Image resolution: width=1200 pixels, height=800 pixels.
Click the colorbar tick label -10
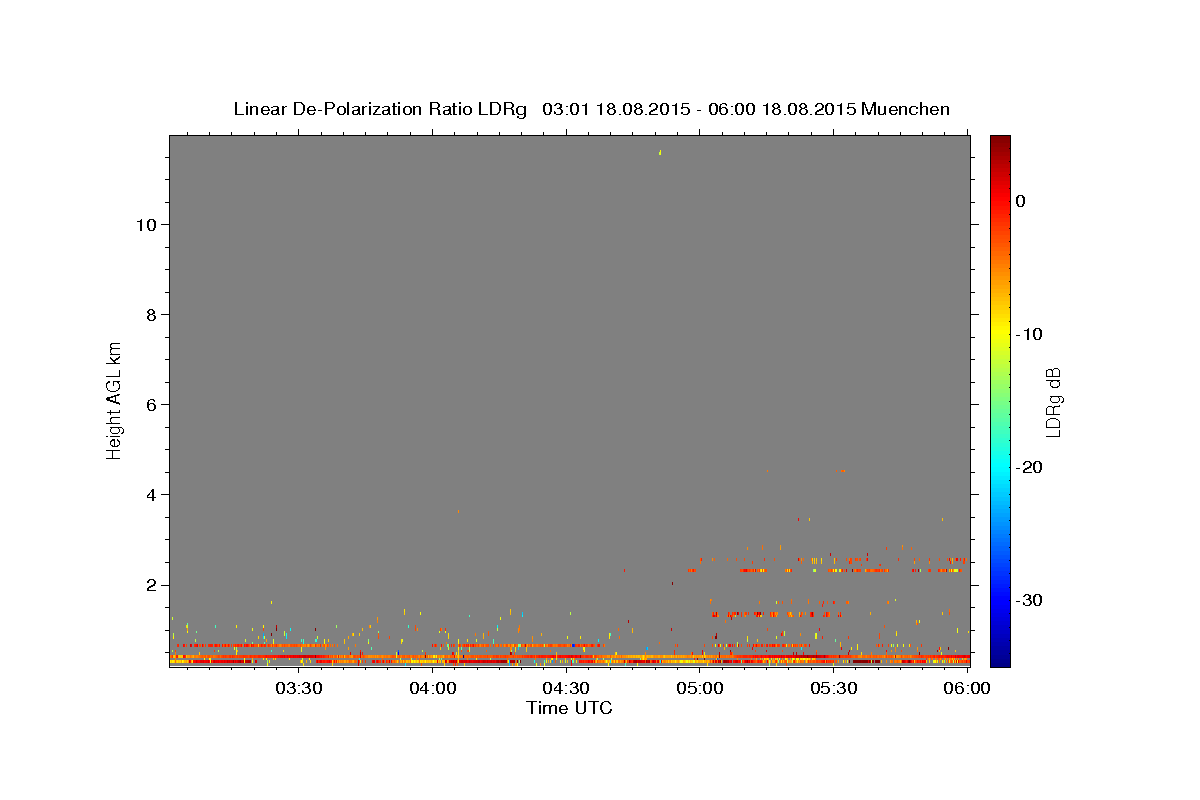(1029, 334)
